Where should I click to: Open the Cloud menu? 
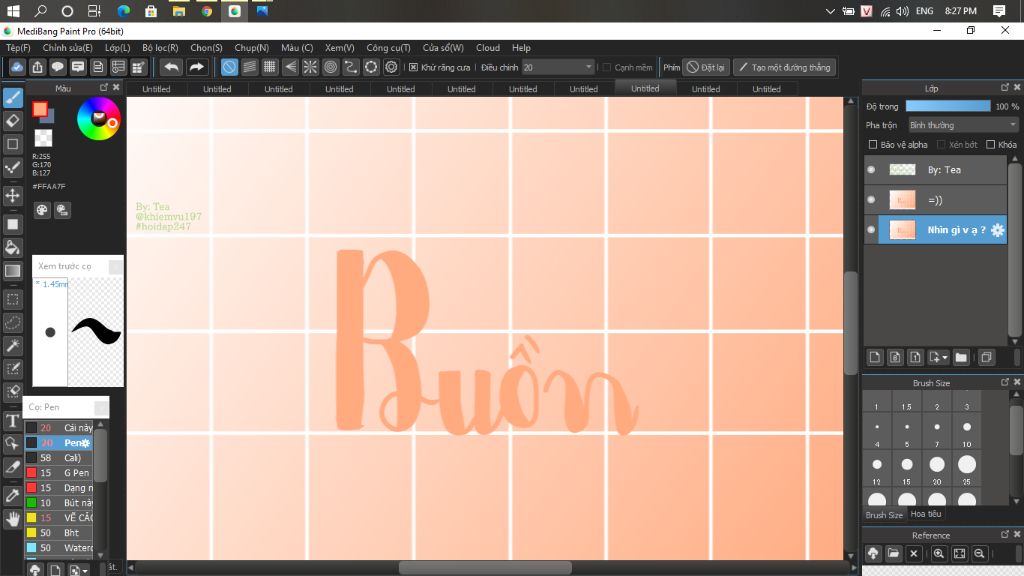coord(488,48)
